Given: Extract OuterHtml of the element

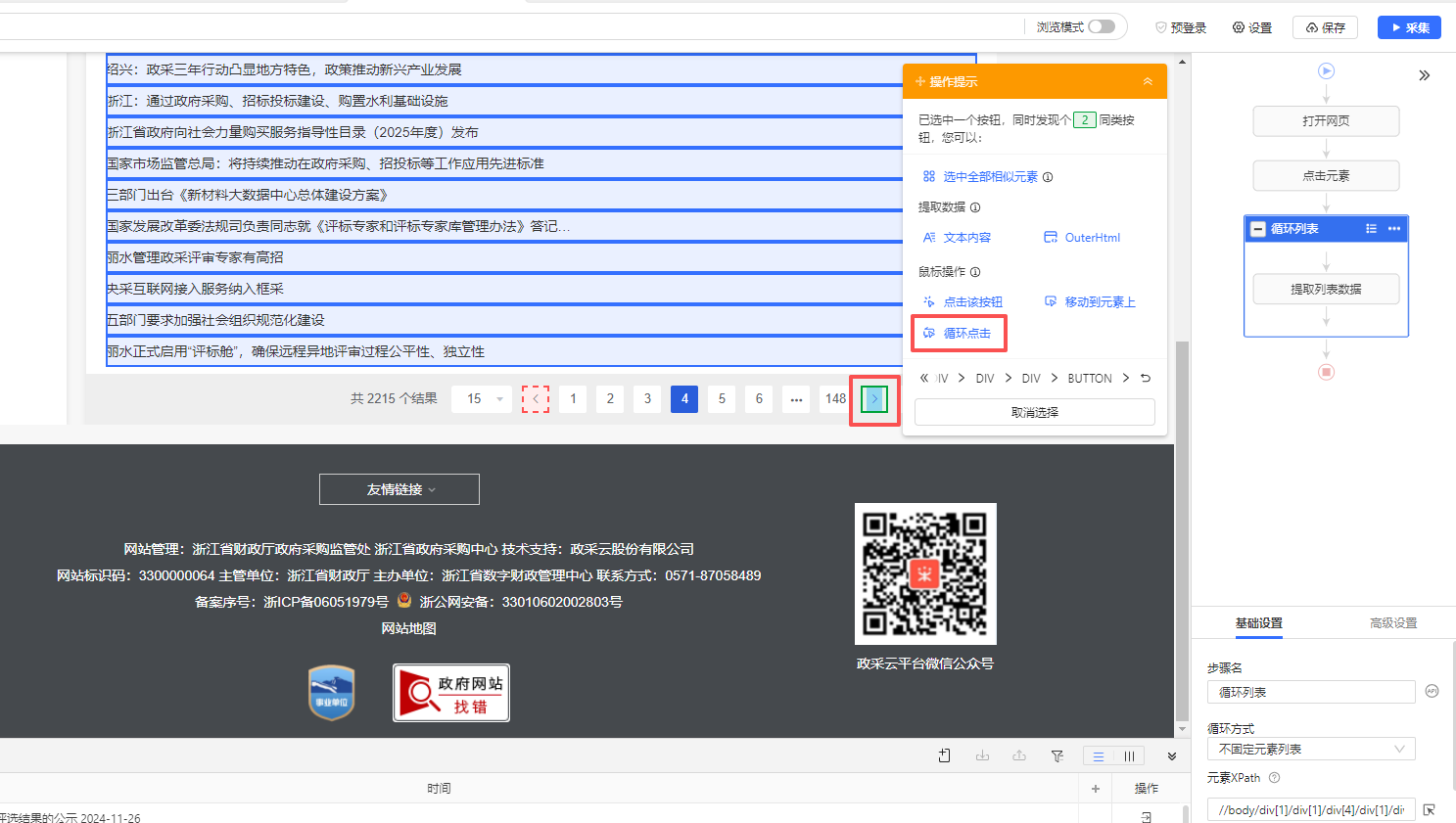Looking at the screenshot, I should (x=1082, y=238).
